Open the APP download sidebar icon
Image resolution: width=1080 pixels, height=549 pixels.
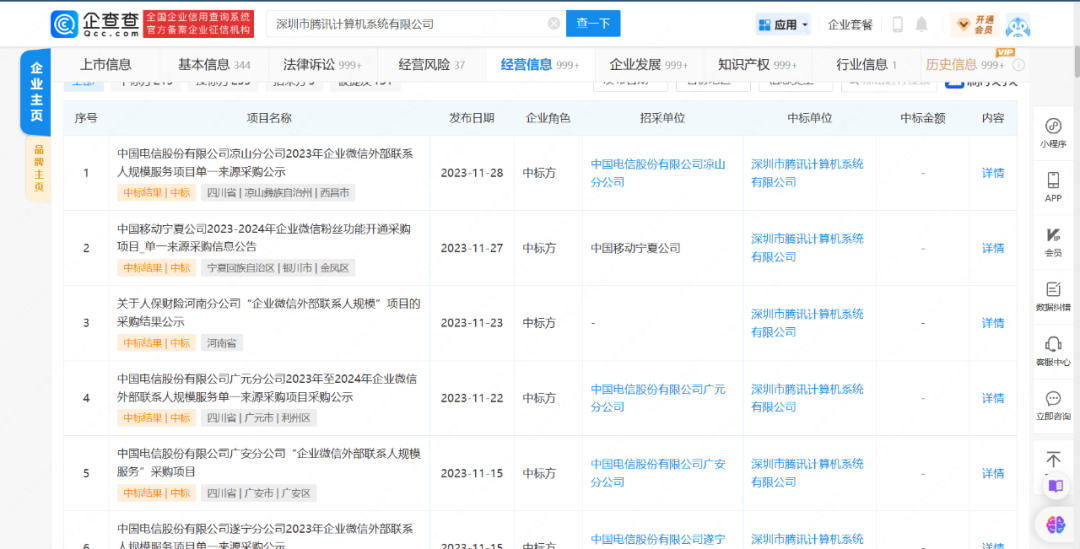point(1053,187)
